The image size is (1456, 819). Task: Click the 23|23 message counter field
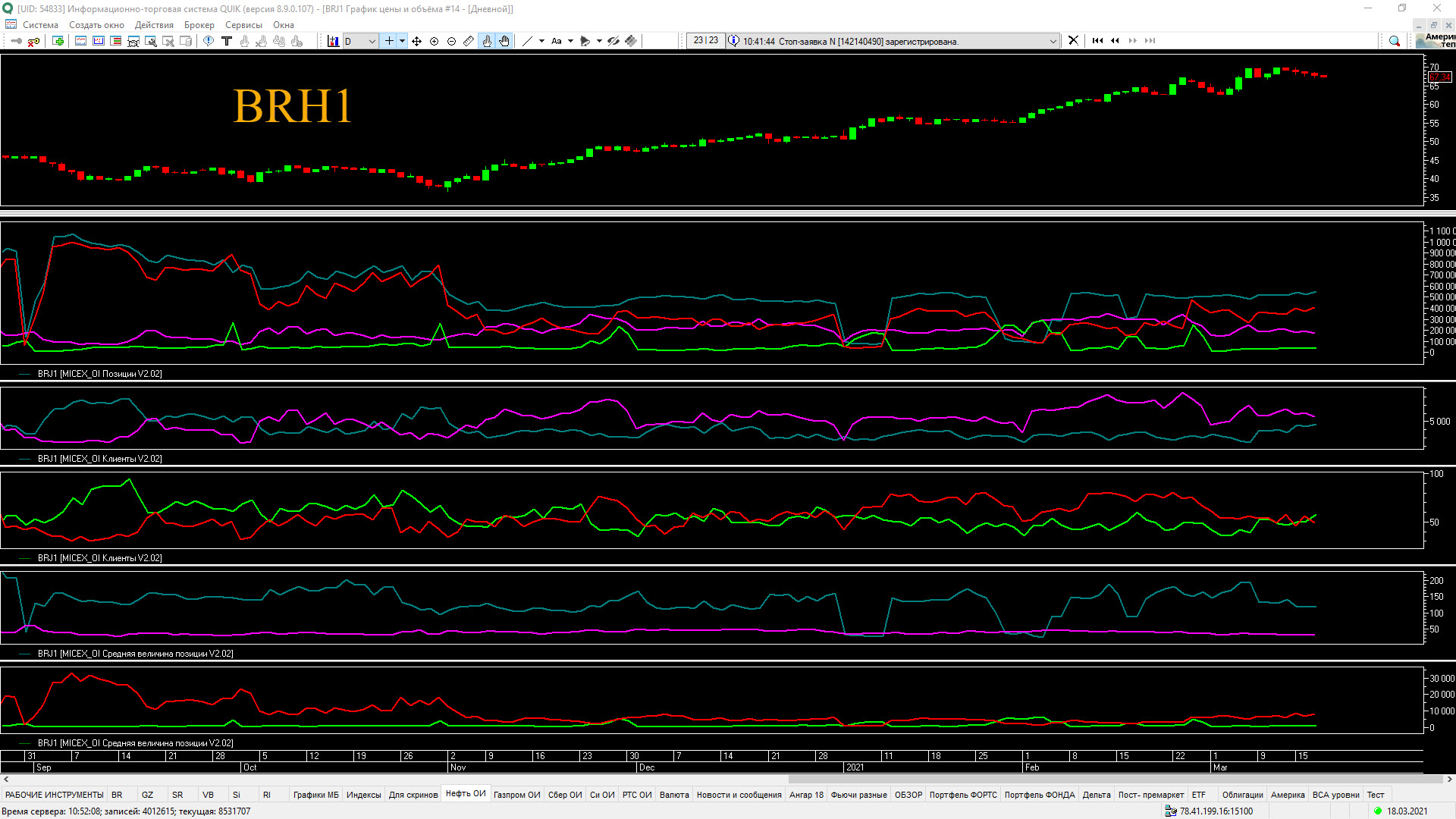tap(705, 41)
